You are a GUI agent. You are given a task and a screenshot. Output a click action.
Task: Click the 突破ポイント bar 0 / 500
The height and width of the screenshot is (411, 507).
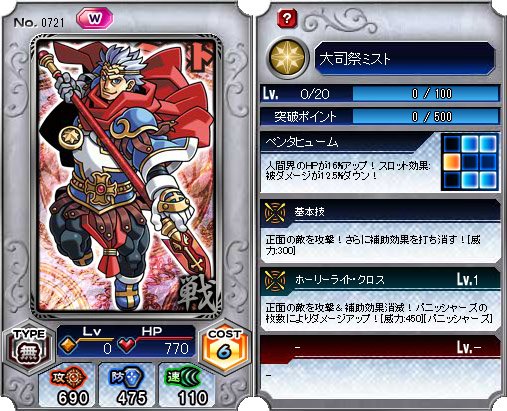tap(426, 117)
